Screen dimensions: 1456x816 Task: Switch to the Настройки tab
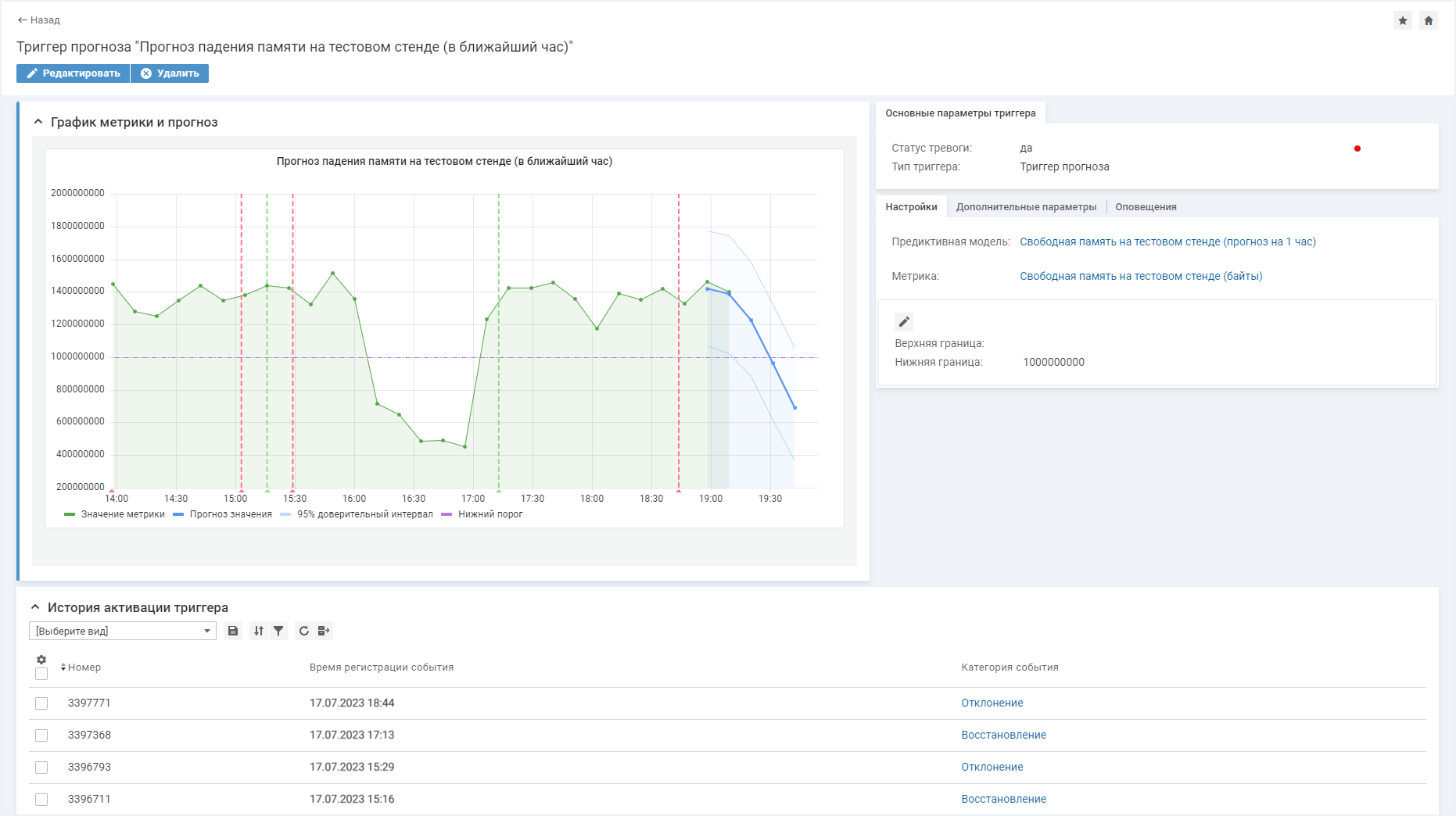point(911,207)
